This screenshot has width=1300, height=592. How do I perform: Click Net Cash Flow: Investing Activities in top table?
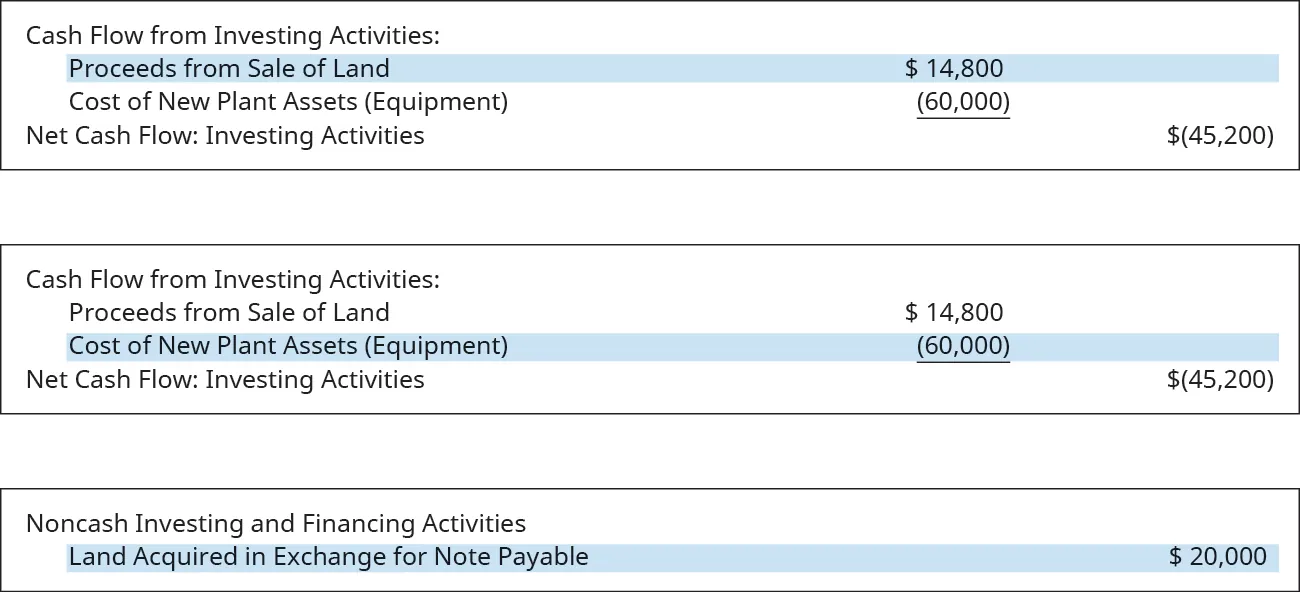coord(225,135)
